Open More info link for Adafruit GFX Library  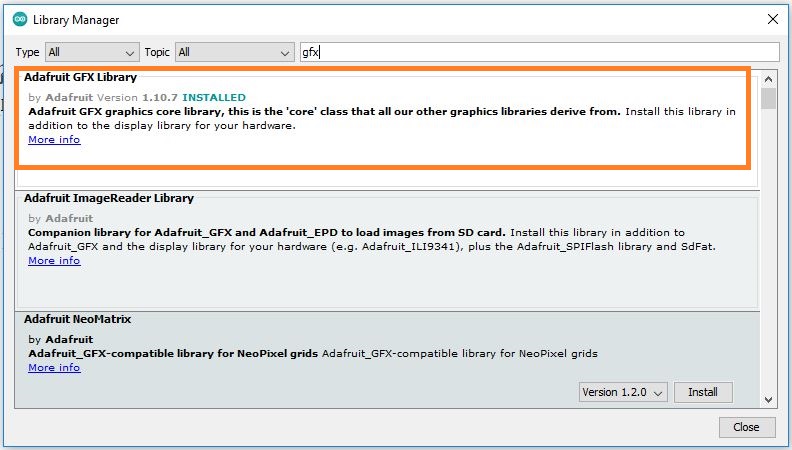[x=54, y=140]
